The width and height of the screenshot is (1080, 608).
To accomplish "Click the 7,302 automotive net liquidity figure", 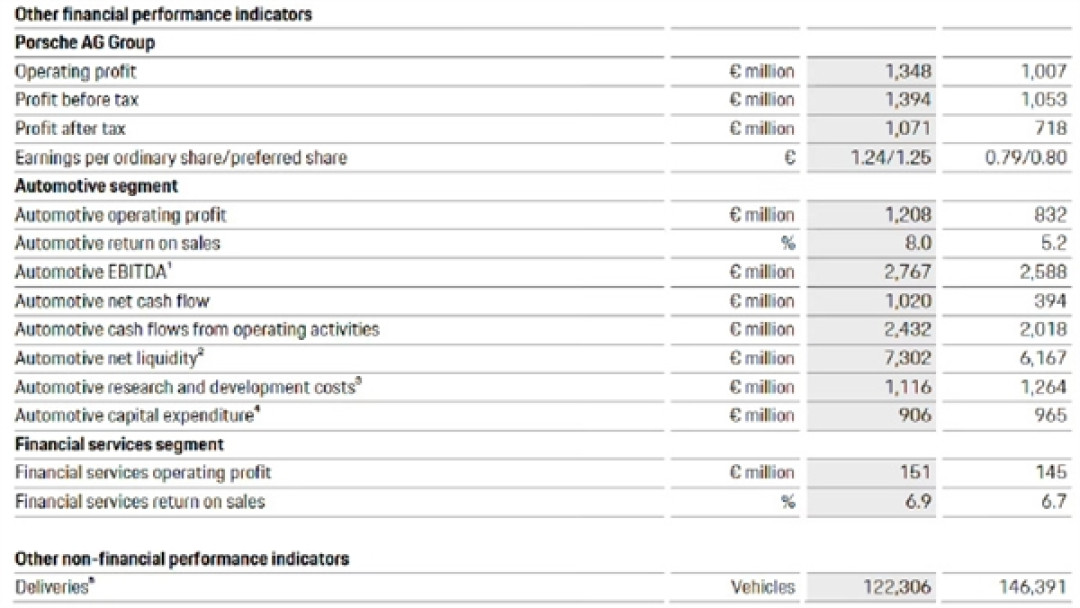I will click(908, 358).
